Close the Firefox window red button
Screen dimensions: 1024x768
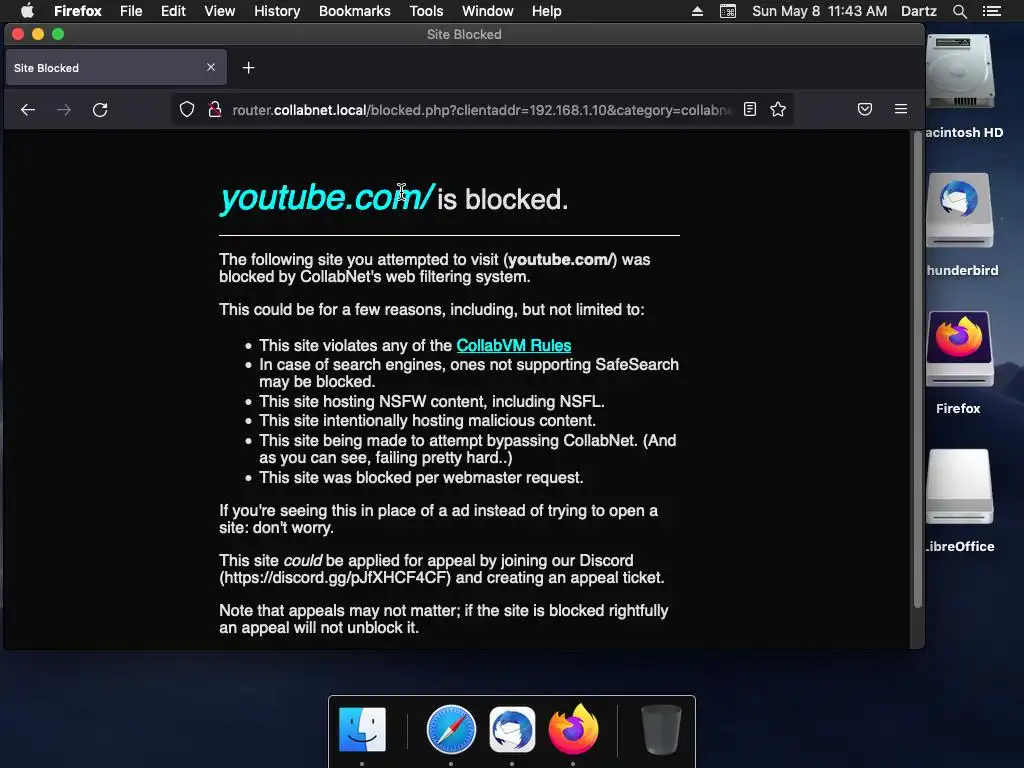pyautogui.click(x=18, y=35)
